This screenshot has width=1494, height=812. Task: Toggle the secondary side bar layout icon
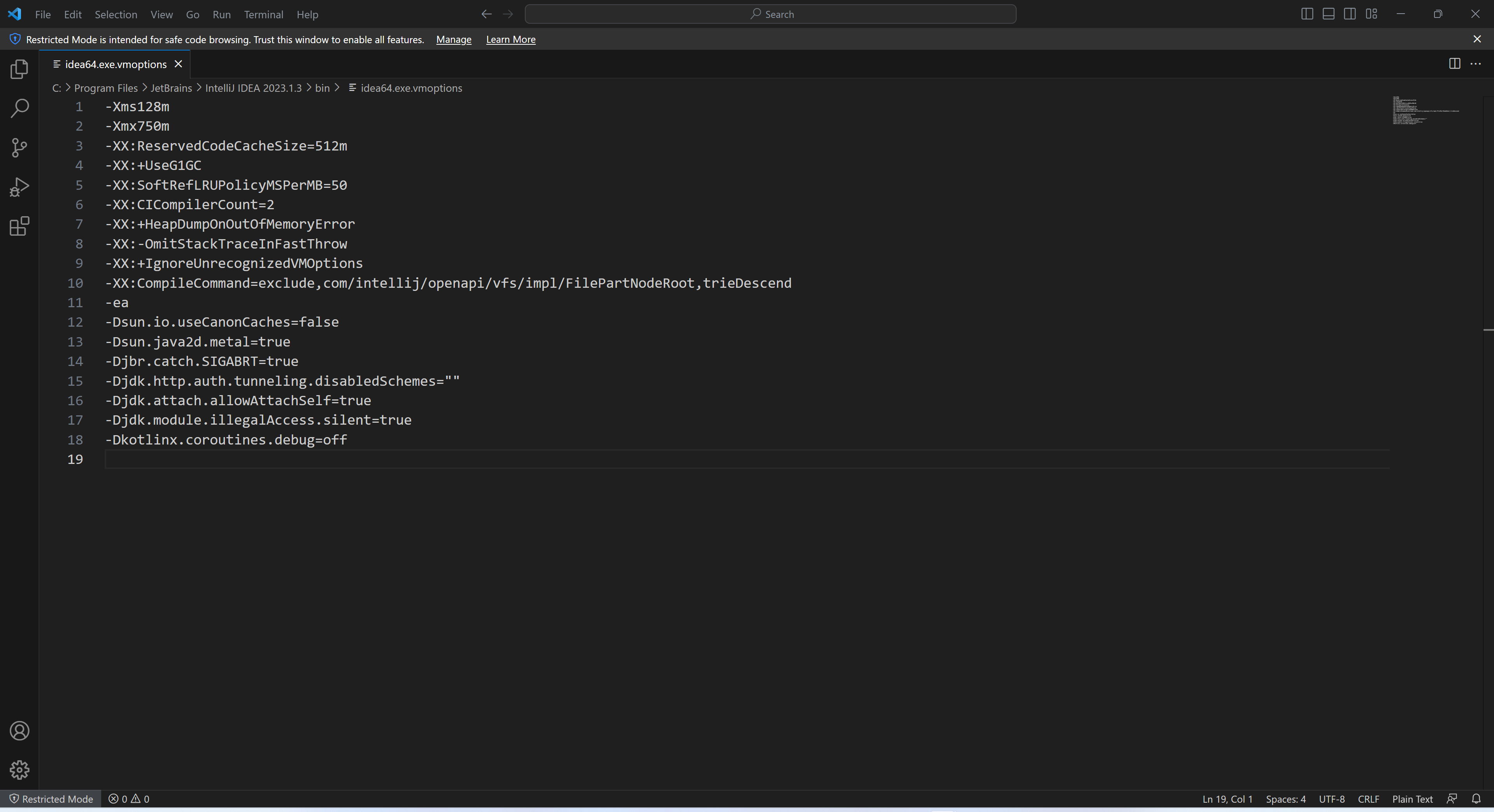(1350, 14)
